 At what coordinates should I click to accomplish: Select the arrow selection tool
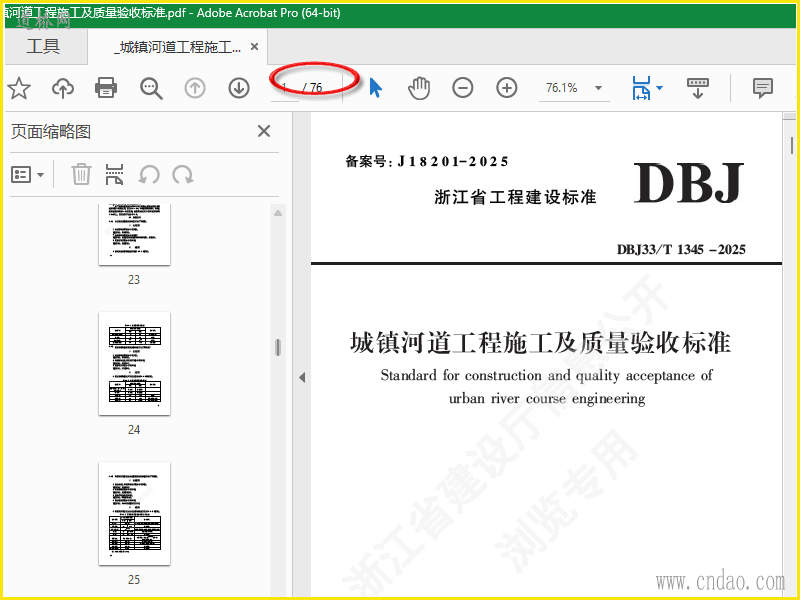click(x=376, y=88)
